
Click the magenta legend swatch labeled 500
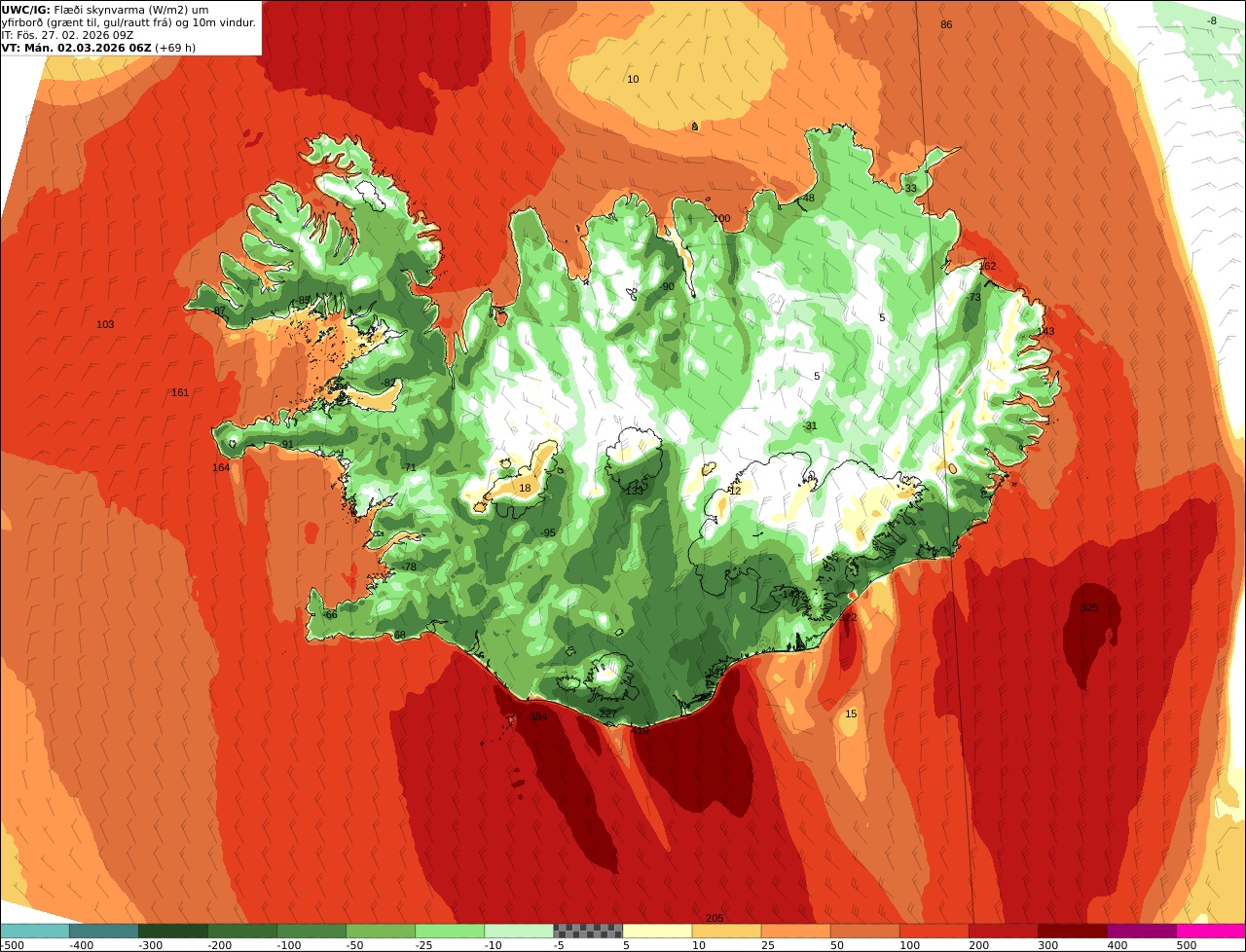[1210, 931]
